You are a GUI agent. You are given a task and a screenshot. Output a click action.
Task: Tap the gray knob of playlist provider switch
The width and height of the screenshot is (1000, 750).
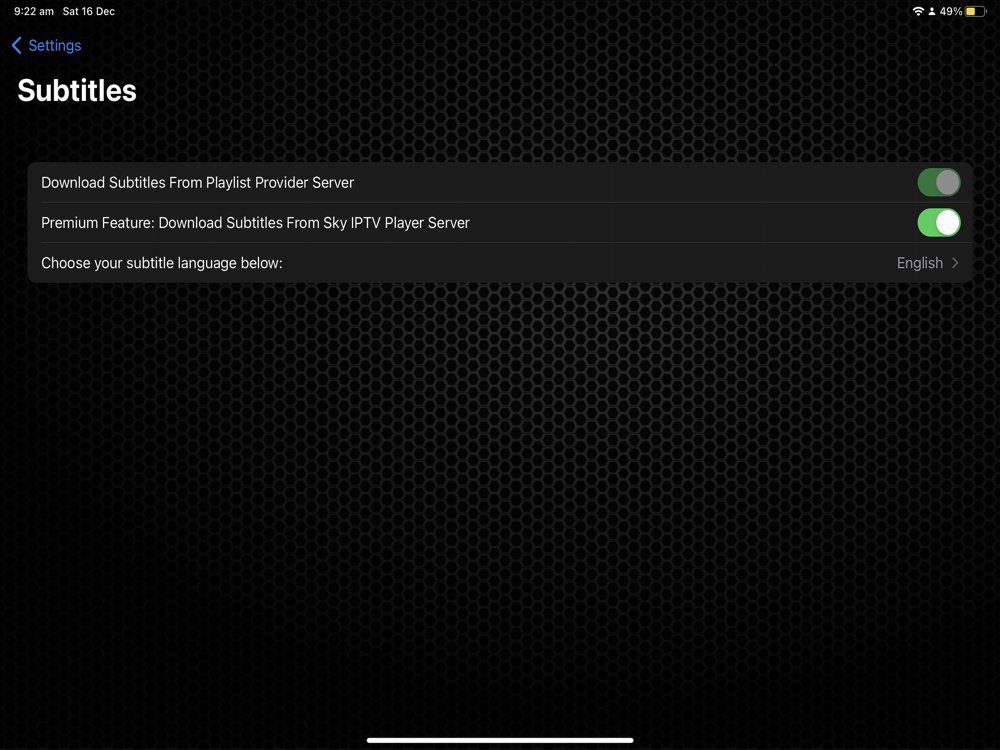click(947, 182)
